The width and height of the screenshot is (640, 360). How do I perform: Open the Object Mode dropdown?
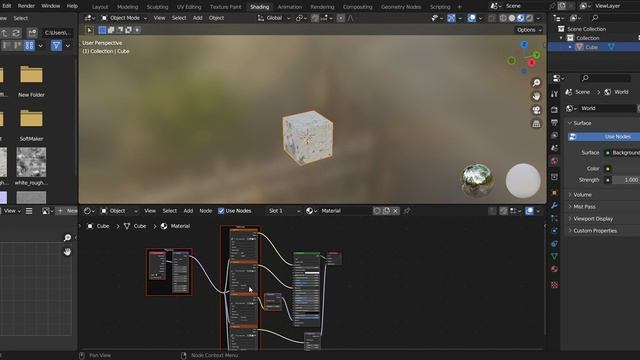tap(124, 18)
